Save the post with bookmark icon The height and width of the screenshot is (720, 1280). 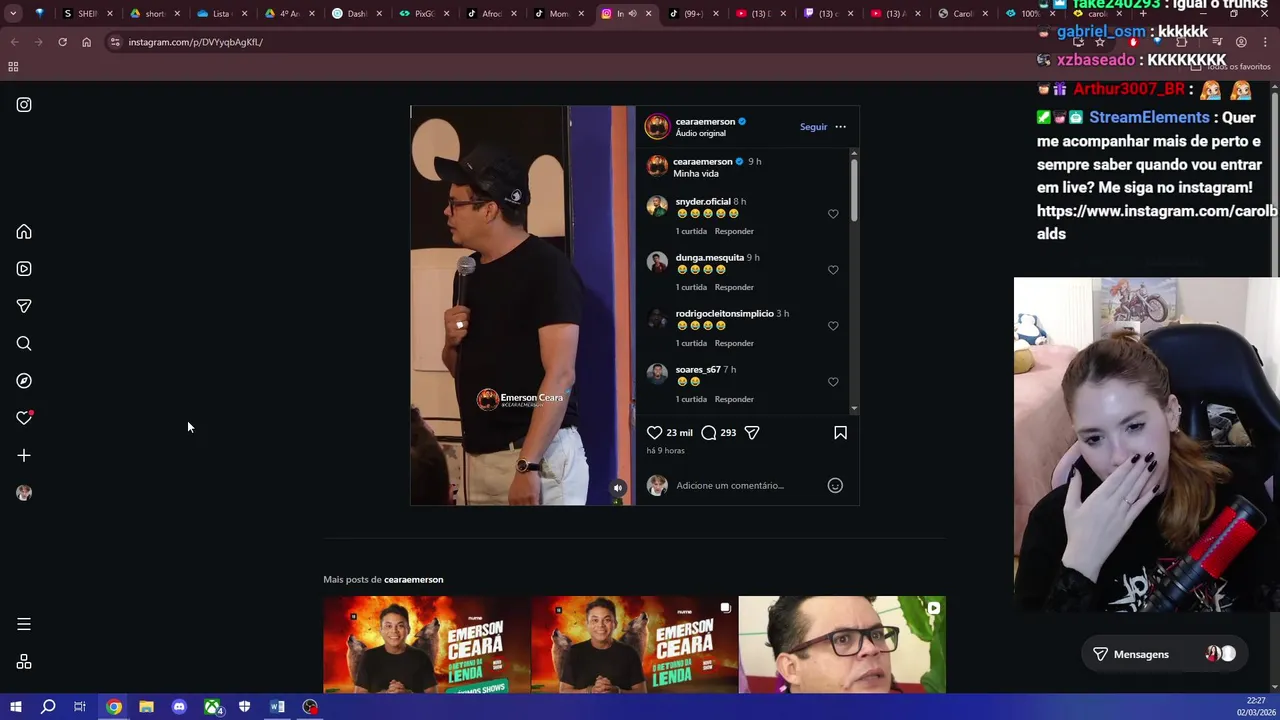840,433
